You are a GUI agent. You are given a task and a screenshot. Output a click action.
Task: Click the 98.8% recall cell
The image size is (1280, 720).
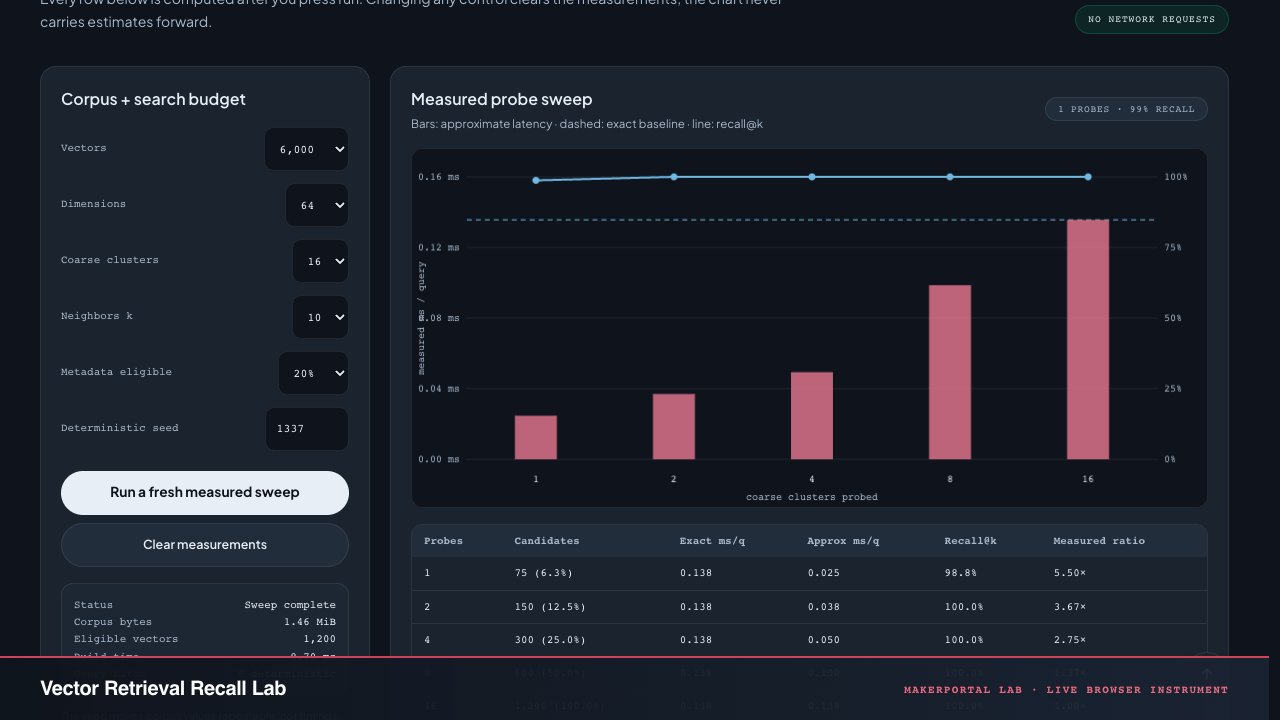coord(960,574)
